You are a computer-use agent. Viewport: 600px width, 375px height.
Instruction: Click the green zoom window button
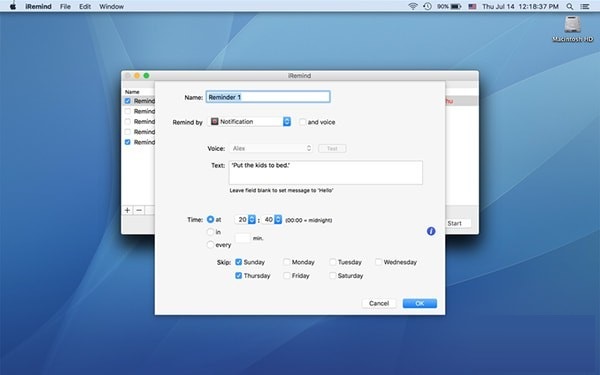[x=146, y=75]
